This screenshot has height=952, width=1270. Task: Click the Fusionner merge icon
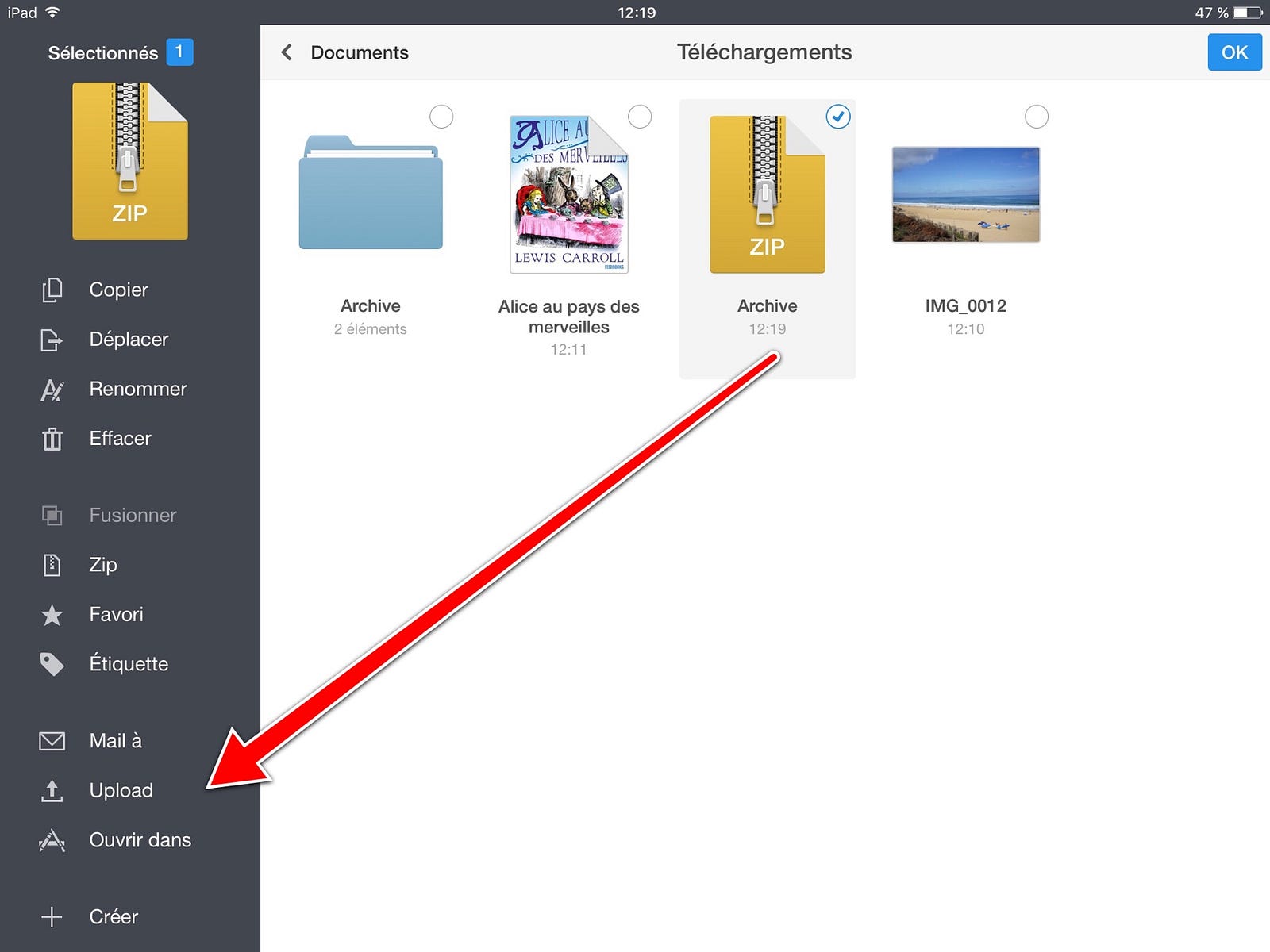52,516
